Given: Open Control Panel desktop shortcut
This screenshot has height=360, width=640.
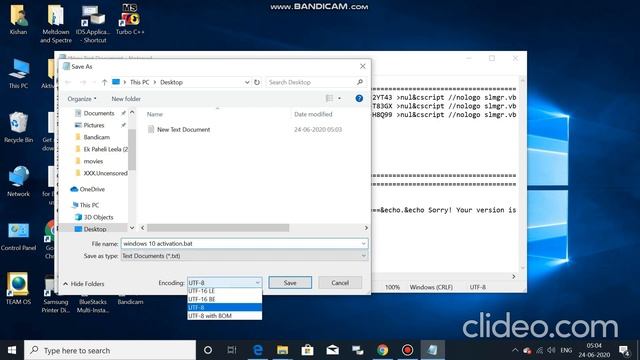Looking at the screenshot, I should click(18, 236).
